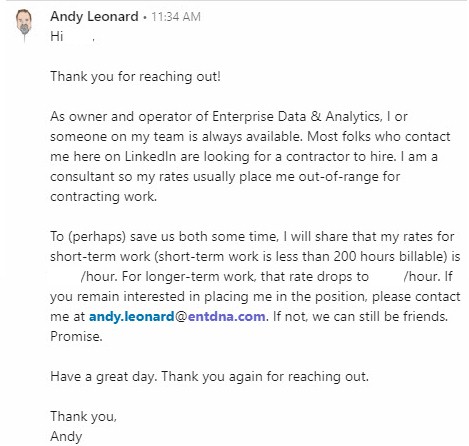Click the text 'For longer-term work'

point(189,276)
